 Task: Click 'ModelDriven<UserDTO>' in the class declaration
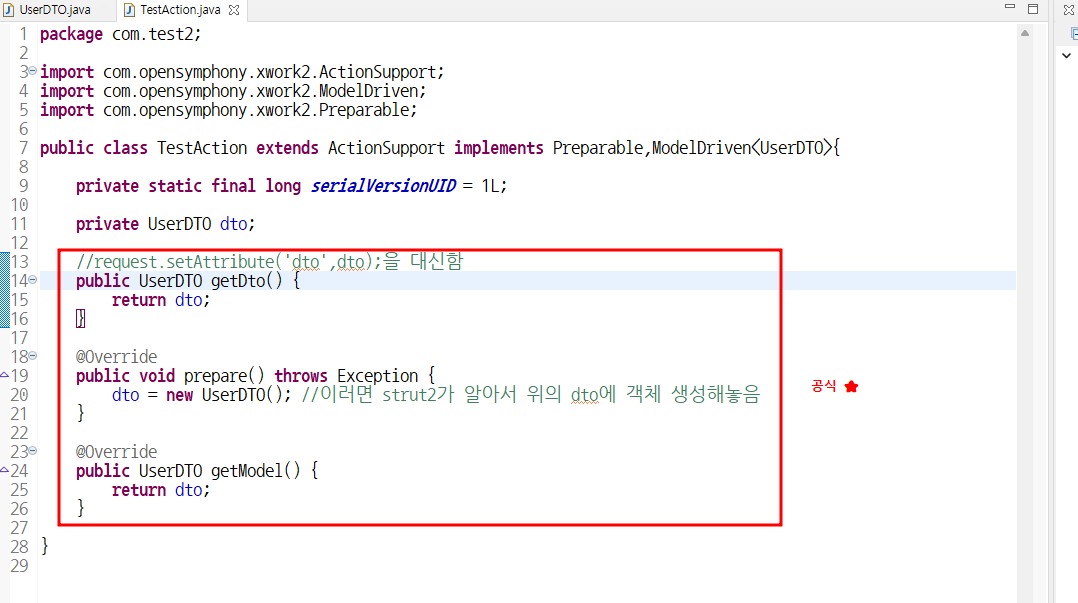point(742,148)
